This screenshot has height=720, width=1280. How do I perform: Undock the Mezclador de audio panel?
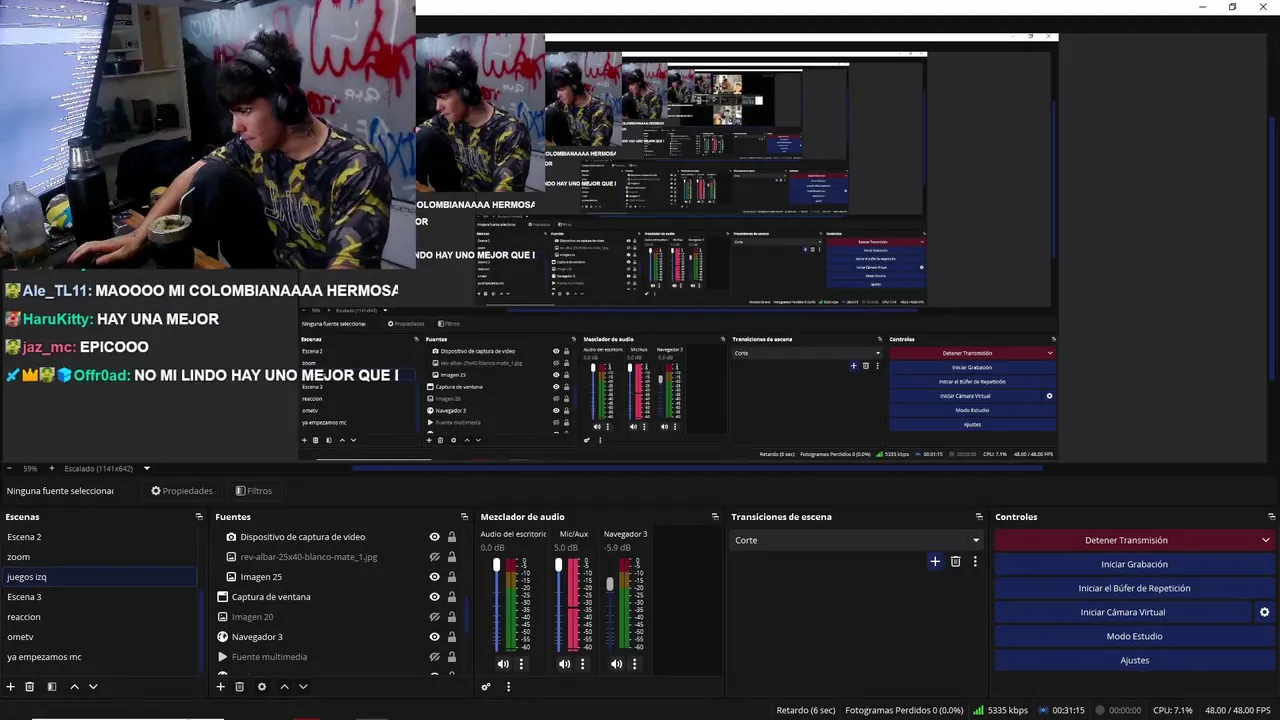coord(715,517)
